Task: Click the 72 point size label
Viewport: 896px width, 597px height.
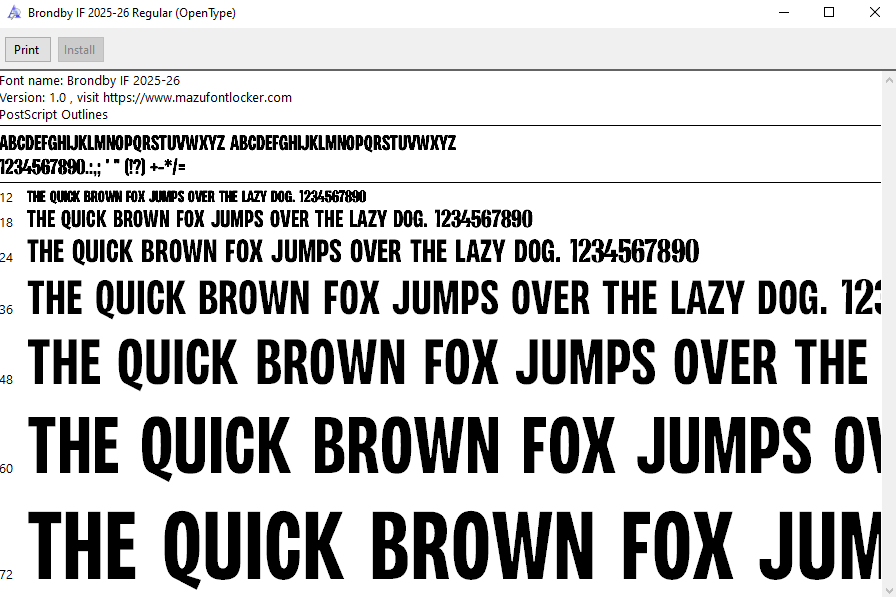Action: [x=7, y=574]
